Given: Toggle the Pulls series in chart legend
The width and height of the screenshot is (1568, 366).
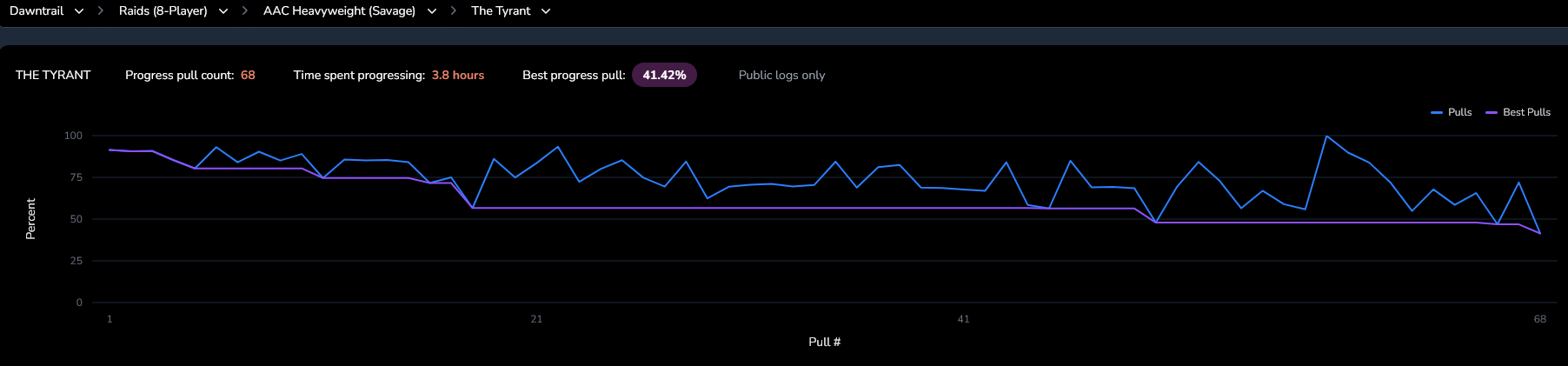Looking at the screenshot, I should tap(1451, 112).
